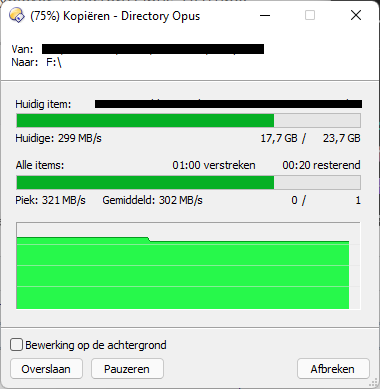Enable the Bewerking op de achtergrond checkbox

[16, 345]
